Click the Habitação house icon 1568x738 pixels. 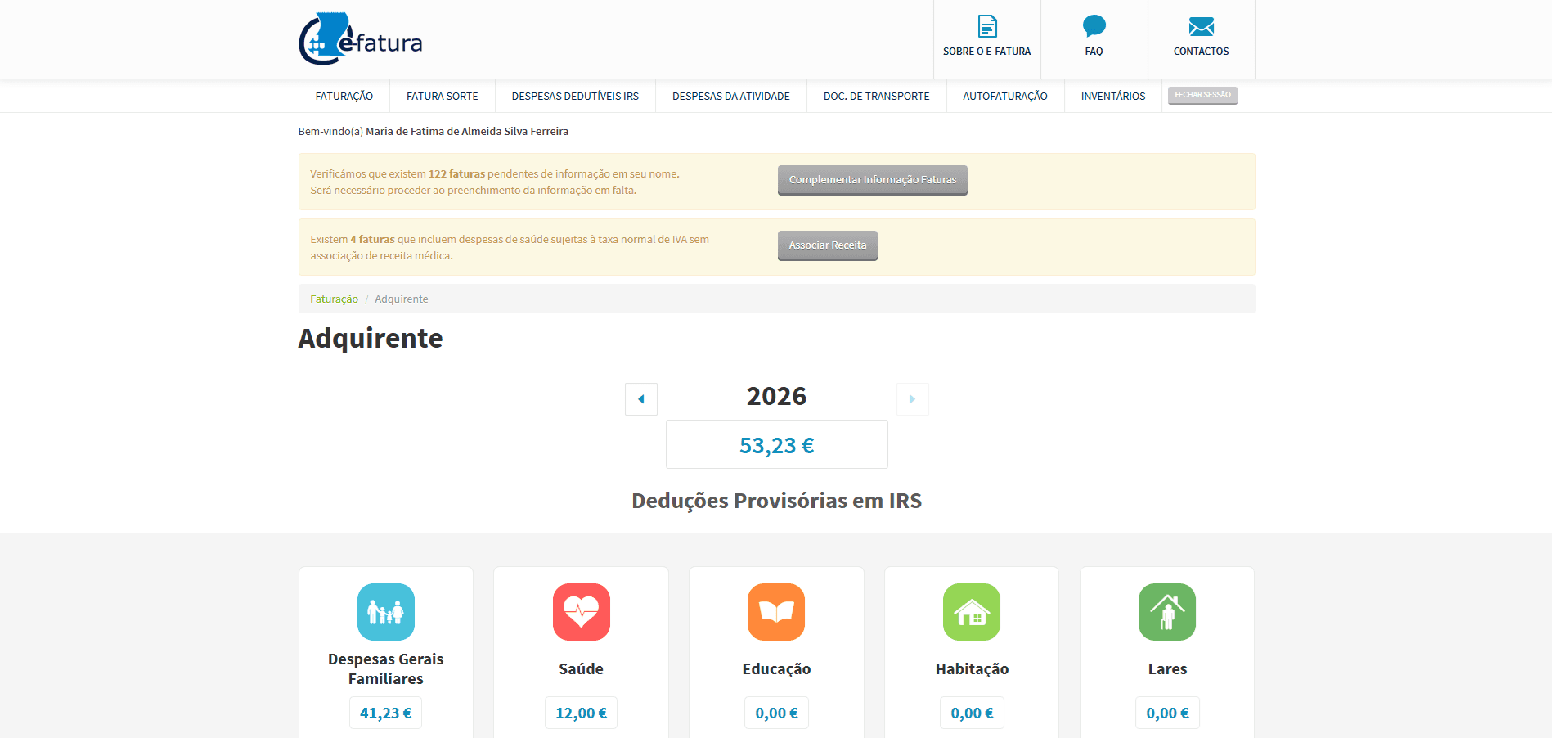coord(971,612)
